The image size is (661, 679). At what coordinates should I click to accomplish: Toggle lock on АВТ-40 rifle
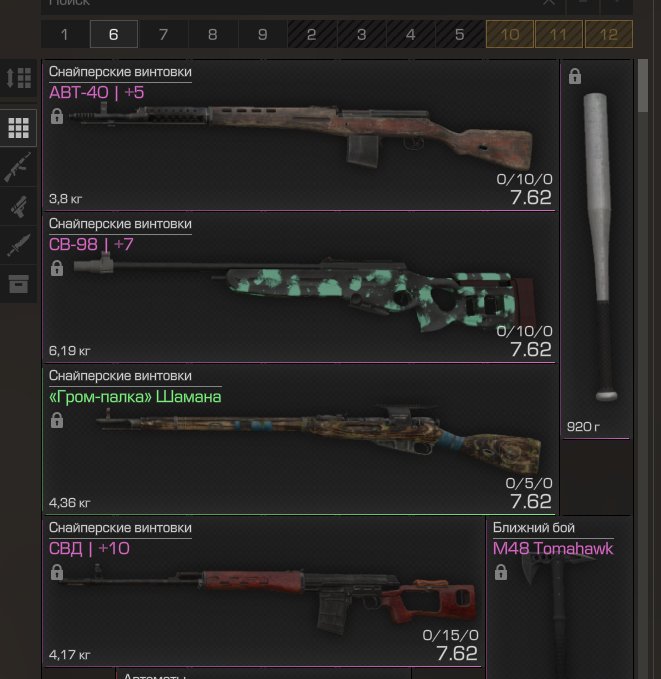[x=57, y=116]
